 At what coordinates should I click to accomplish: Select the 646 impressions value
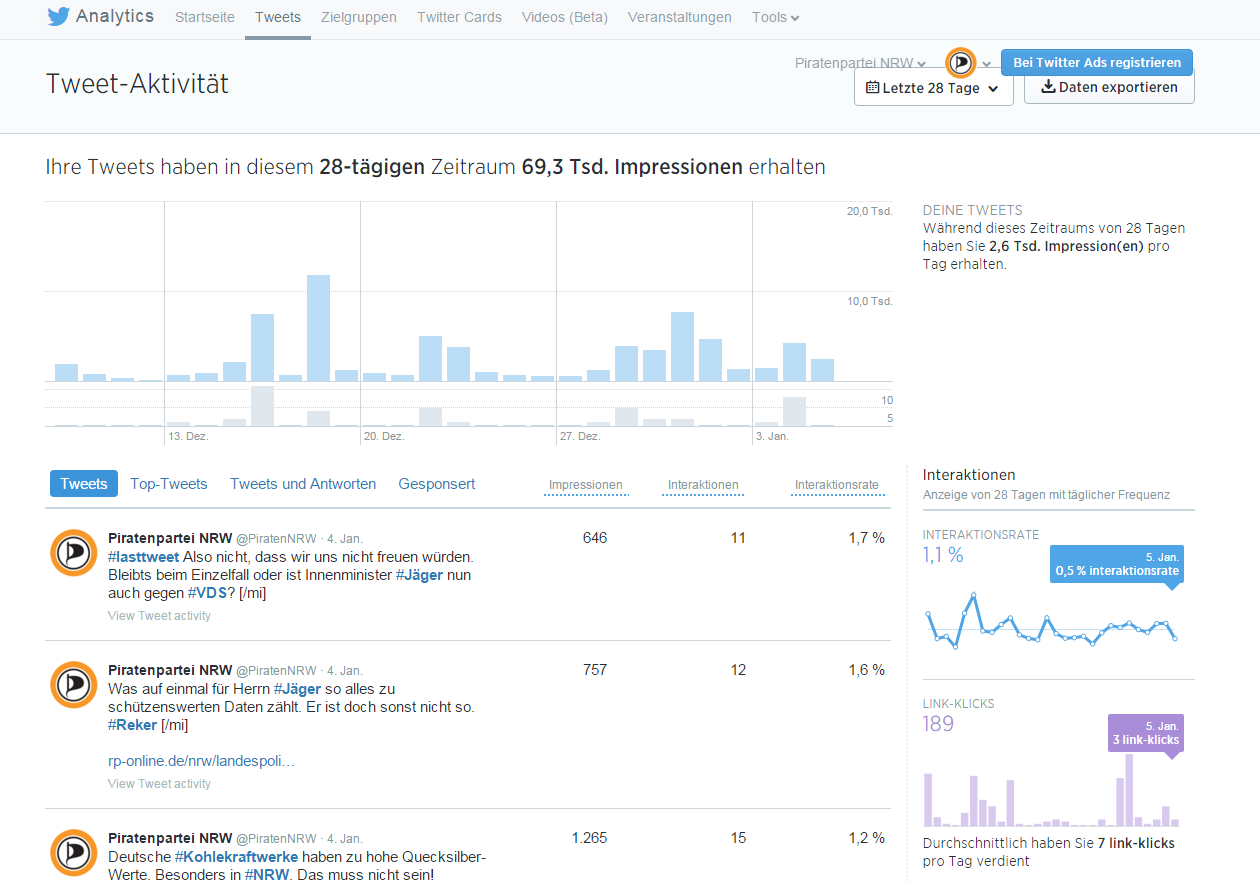pos(595,538)
